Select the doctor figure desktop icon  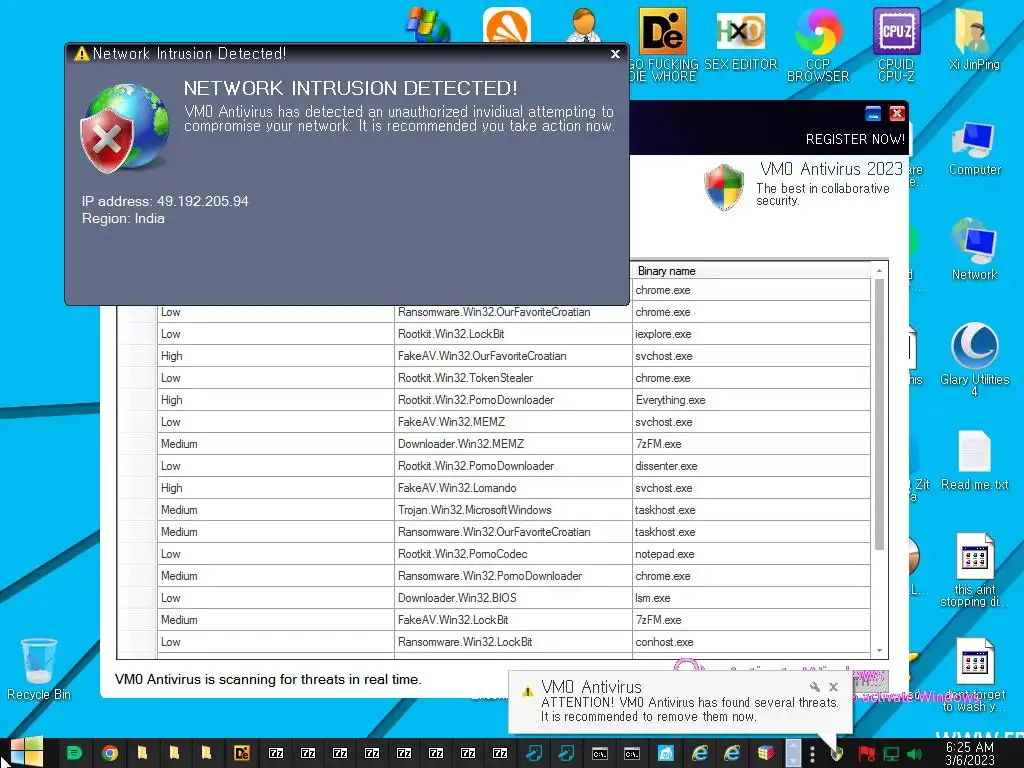[584, 26]
